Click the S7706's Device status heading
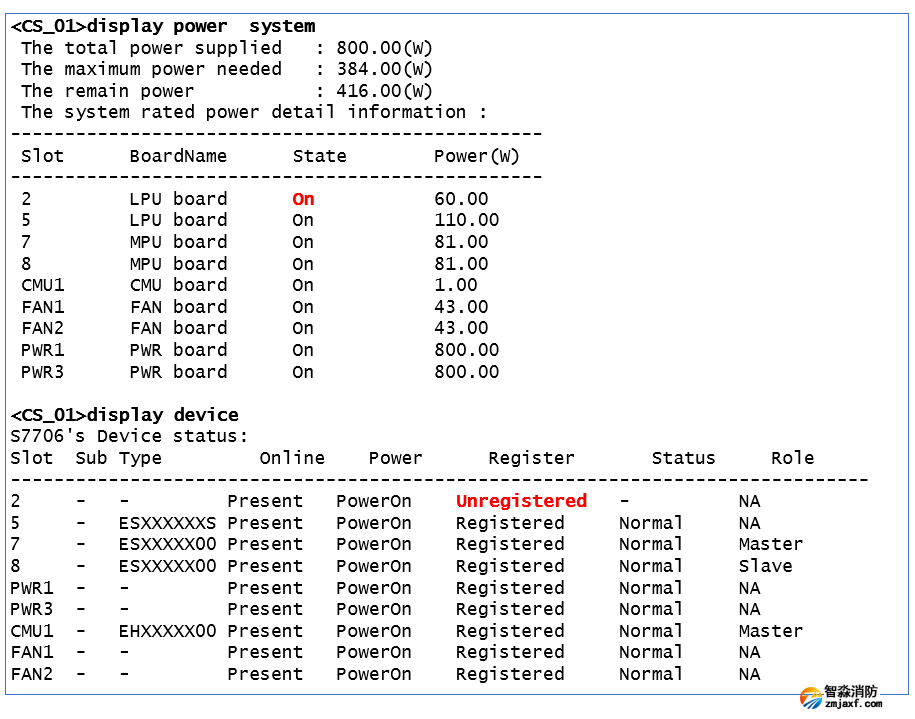The image size is (915, 719). [129, 436]
